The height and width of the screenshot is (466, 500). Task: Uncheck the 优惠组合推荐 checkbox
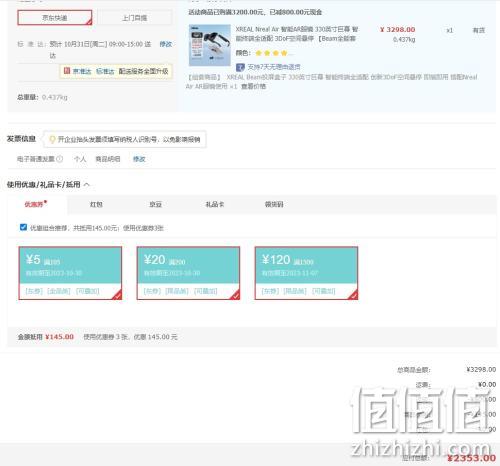(x=23, y=227)
